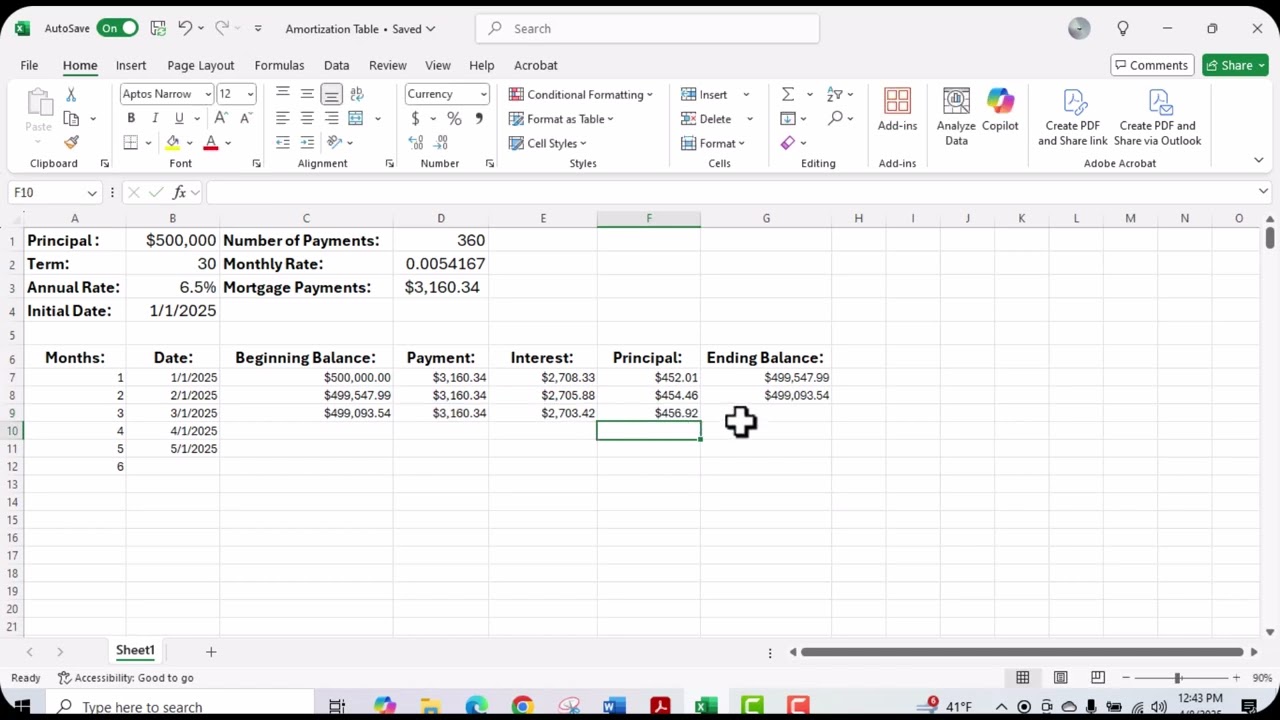Click Accessibility: Good to go status
Viewport: 1280px width, 720px height.
(126, 678)
